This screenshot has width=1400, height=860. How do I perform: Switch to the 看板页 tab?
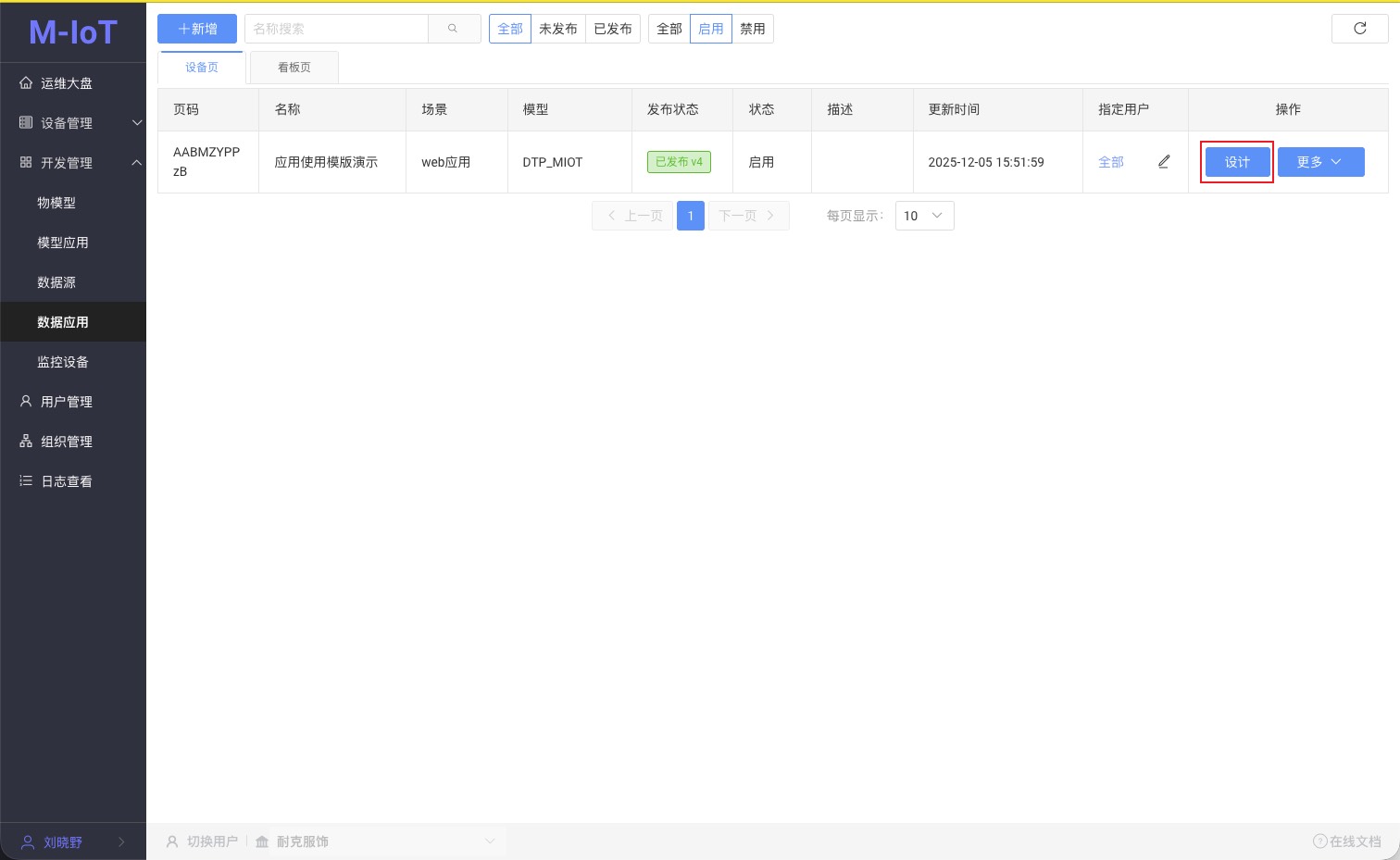click(294, 67)
